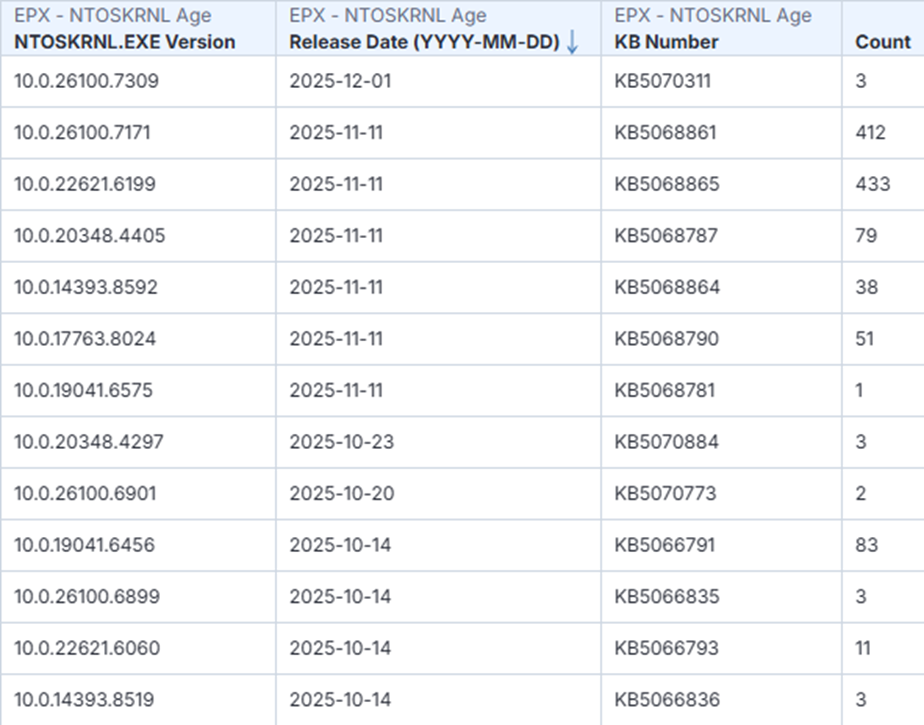This screenshot has width=924, height=725.
Task: Select the 10.0.22621.6060 version cell
Action: pyautogui.click(x=86, y=648)
